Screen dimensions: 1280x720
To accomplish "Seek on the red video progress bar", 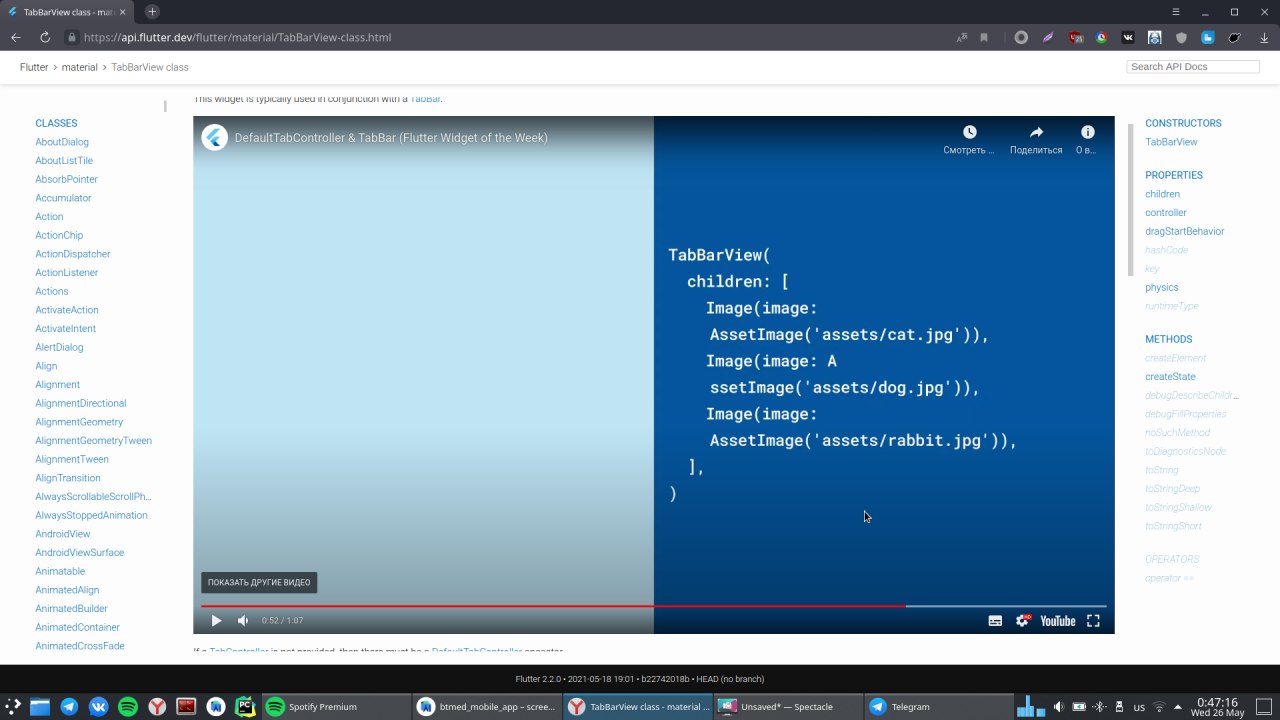I will click(x=553, y=606).
